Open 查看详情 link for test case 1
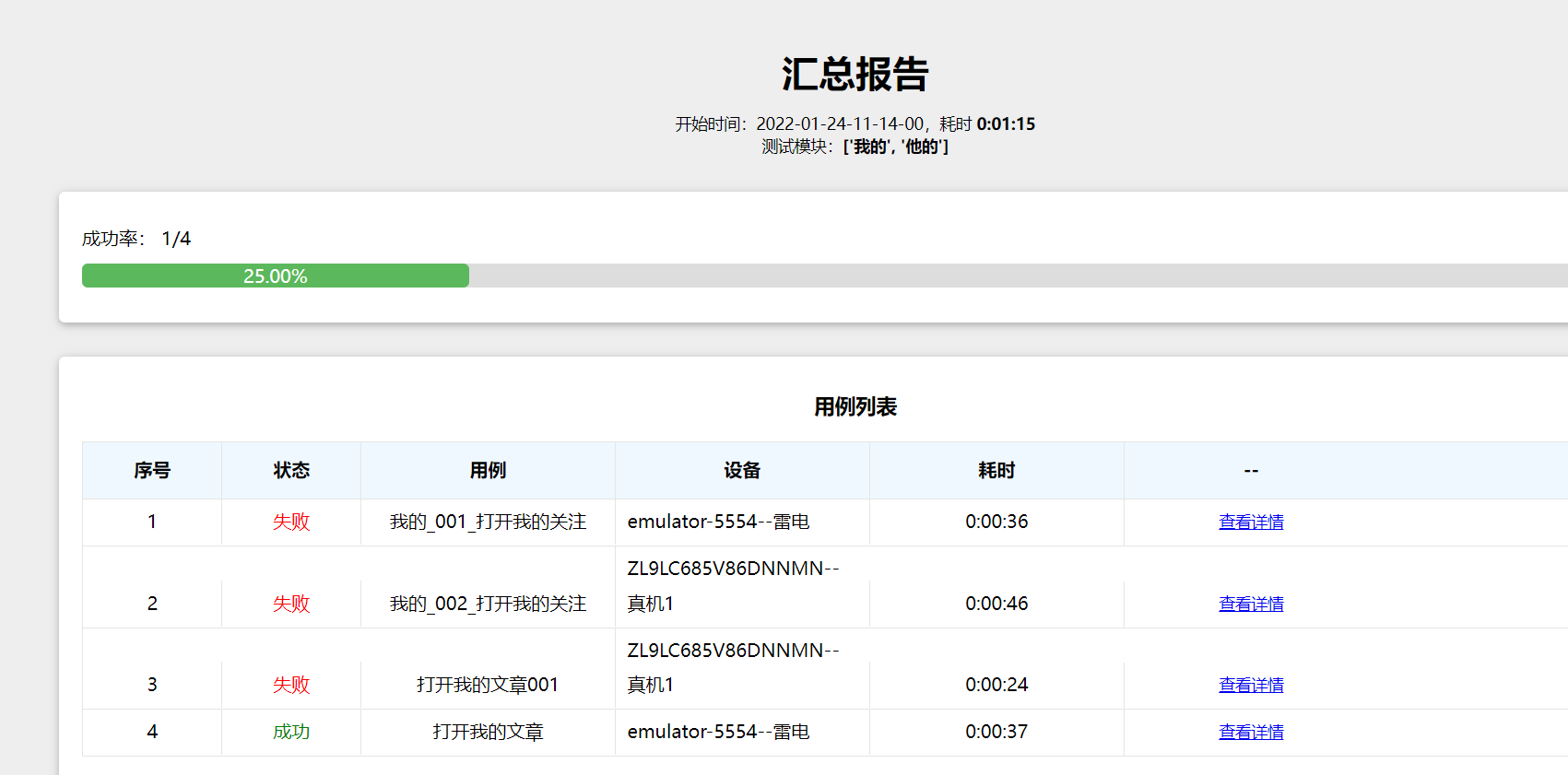Screen dimensions: 1568x775 [x=1251, y=522]
